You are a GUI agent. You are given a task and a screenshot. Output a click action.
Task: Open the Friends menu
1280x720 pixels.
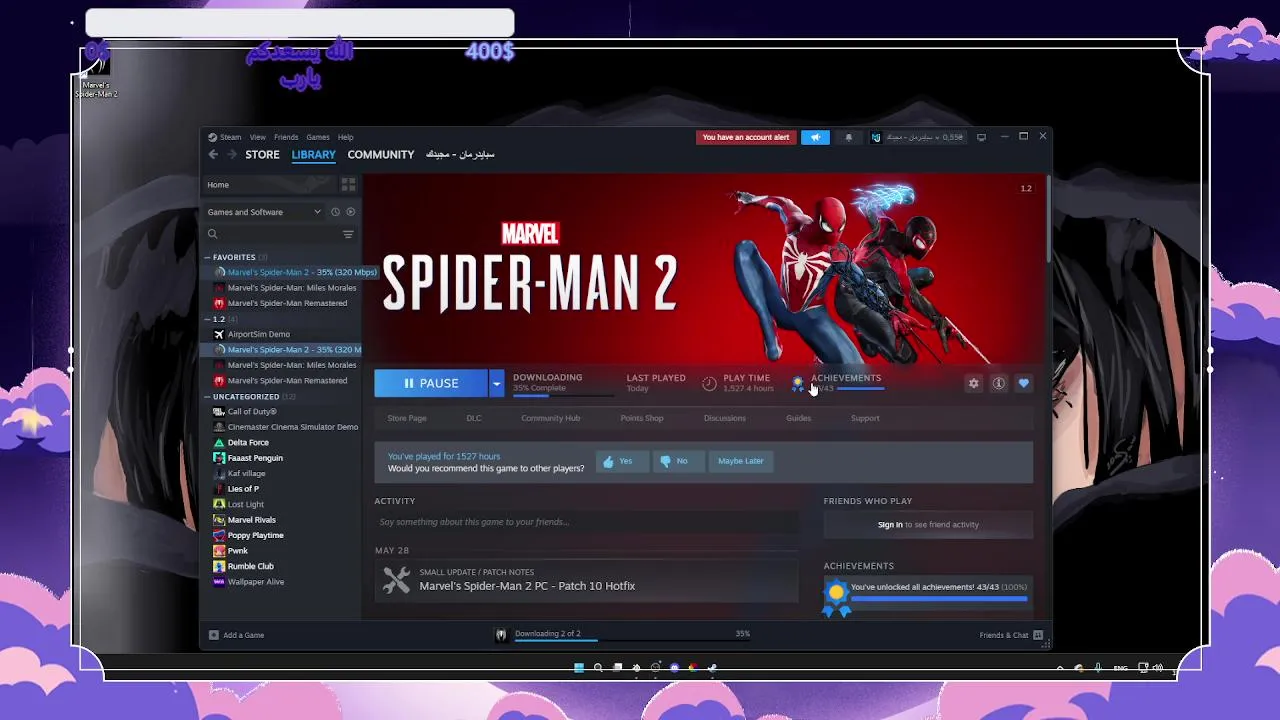tap(286, 137)
